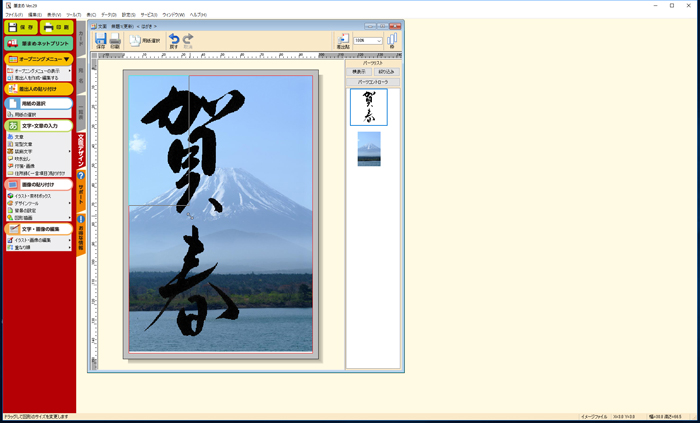Select the 賀春 calligraphy thumbnail in parts list
The image size is (700, 423).
pos(369,107)
